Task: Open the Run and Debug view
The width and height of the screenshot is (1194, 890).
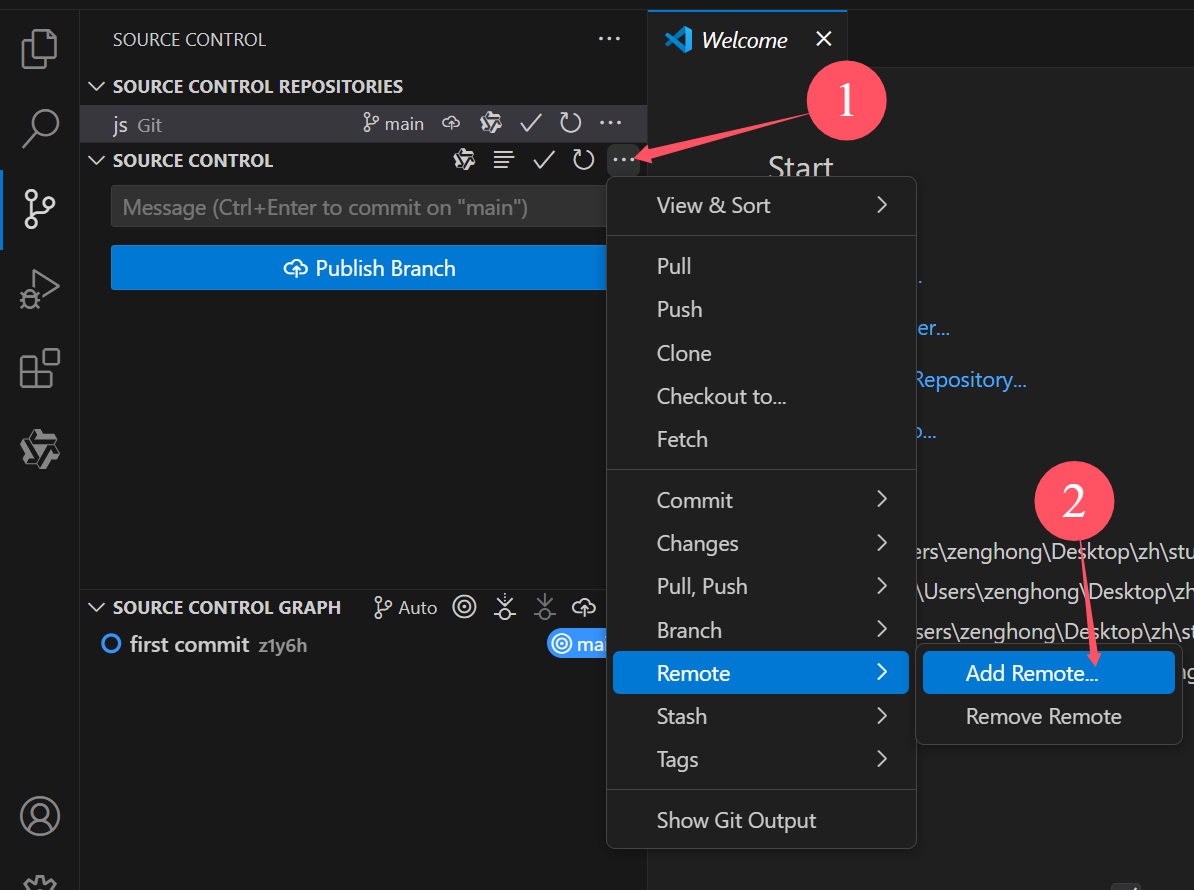Action: (40, 289)
